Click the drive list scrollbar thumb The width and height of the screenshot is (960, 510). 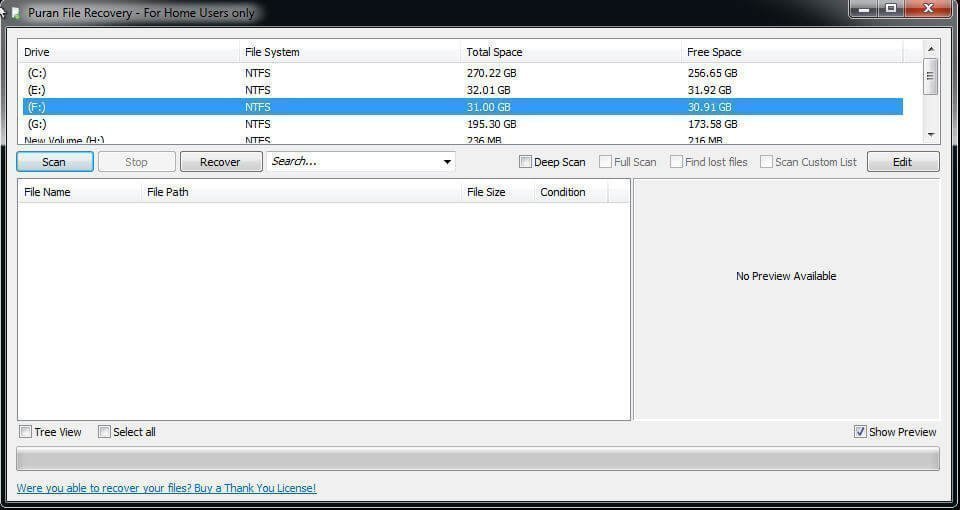pos(931,76)
